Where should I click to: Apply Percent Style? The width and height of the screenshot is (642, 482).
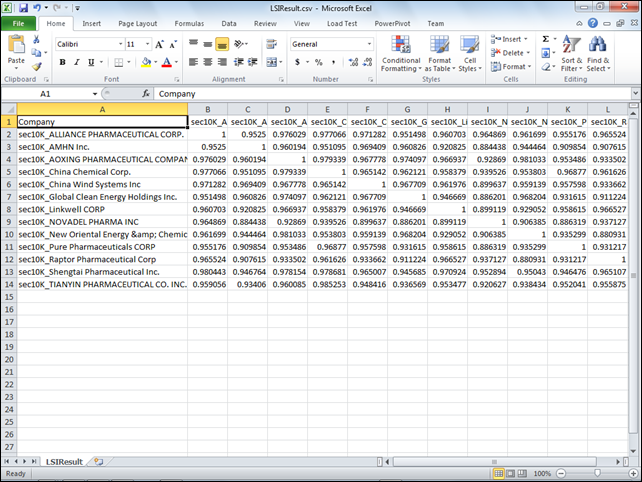click(319, 62)
